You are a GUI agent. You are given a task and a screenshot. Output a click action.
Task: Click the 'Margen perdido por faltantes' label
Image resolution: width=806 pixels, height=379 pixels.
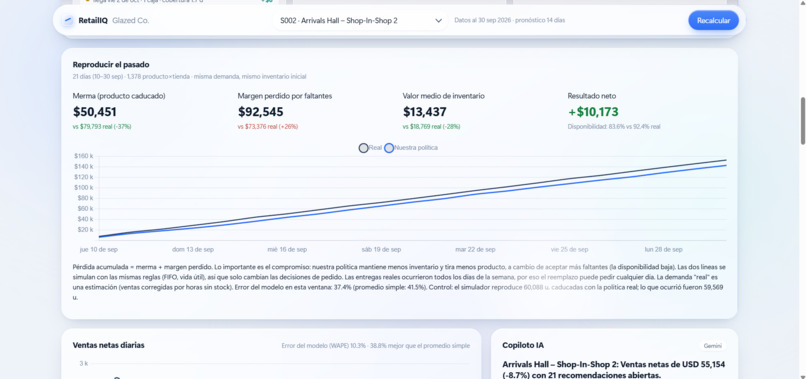pos(285,96)
